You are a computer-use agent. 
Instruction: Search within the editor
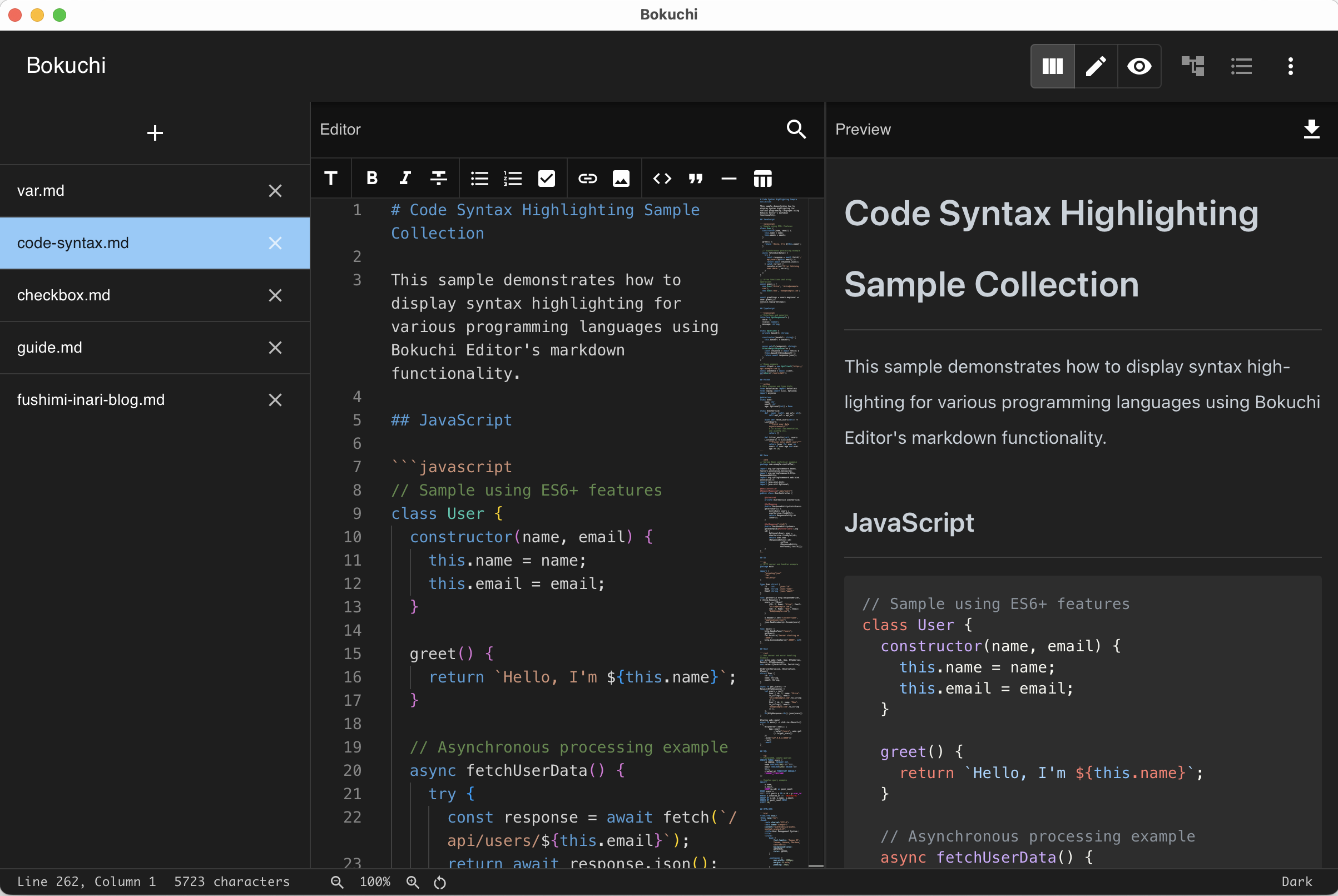click(796, 130)
